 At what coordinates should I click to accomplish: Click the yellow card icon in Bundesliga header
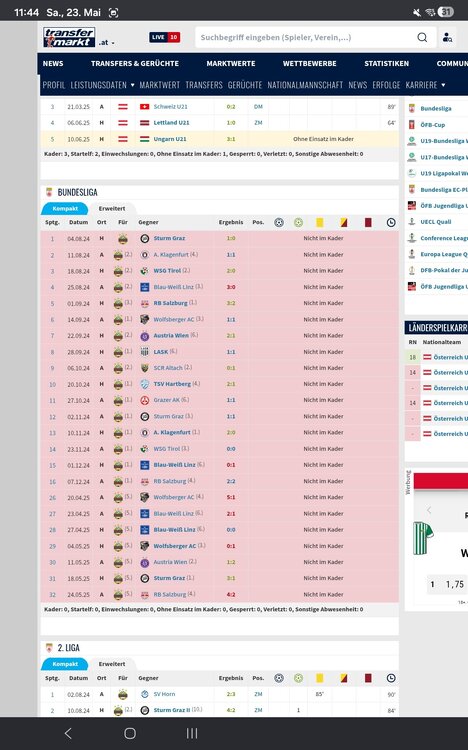pyautogui.click(x=320, y=222)
